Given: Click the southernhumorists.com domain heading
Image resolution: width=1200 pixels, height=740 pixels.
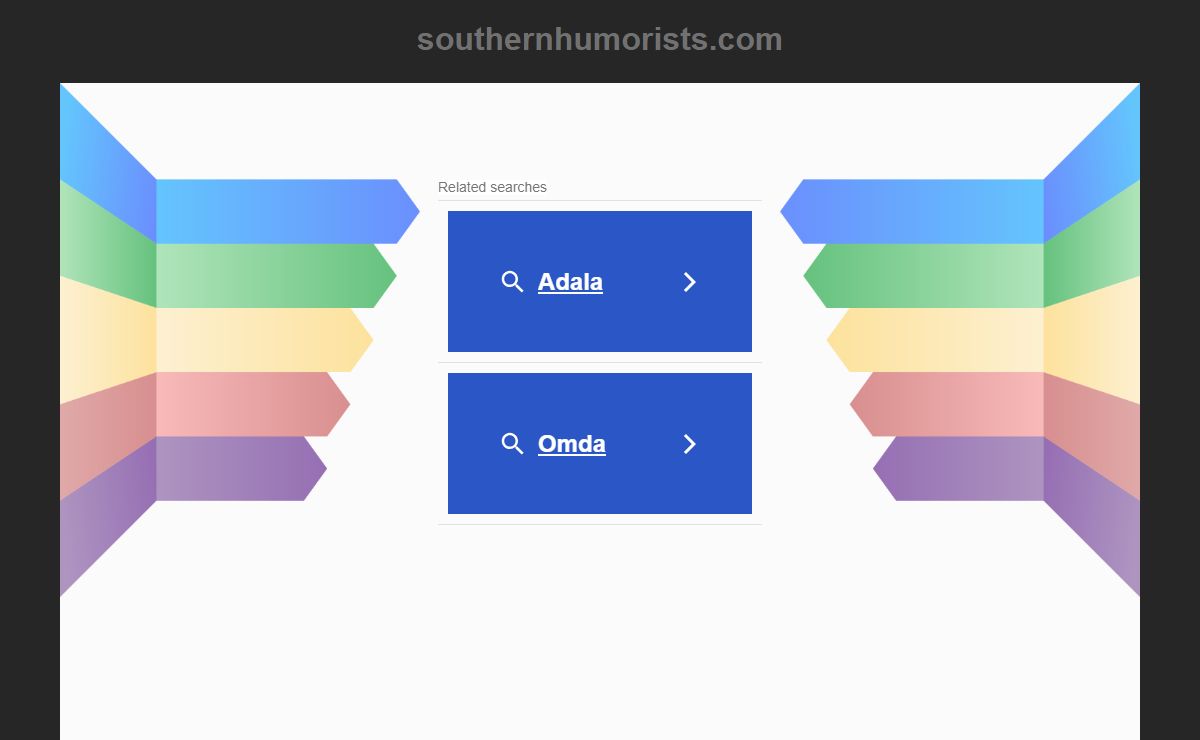Looking at the screenshot, I should coord(600,39).
